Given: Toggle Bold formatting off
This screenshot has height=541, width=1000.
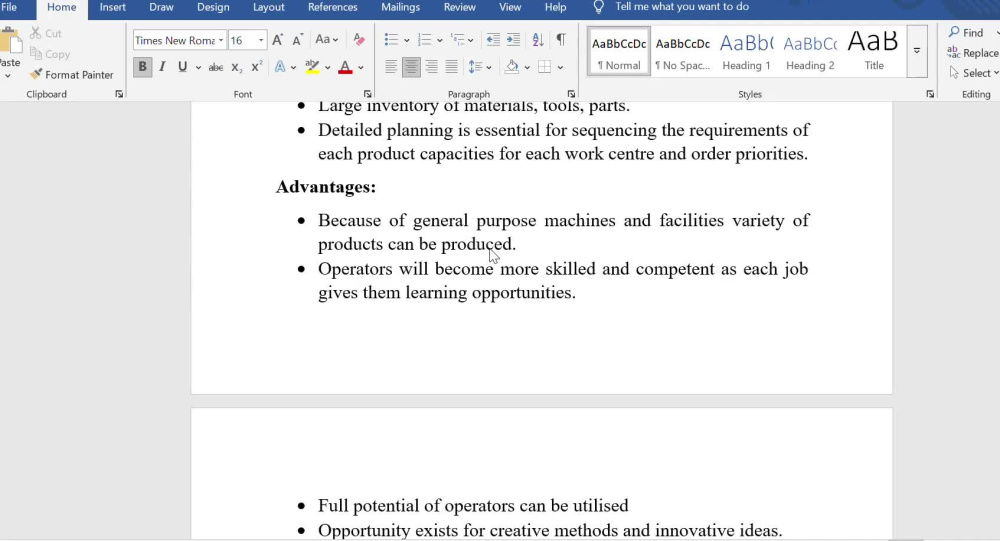Looking at the screenshot, I should (142, 67).
